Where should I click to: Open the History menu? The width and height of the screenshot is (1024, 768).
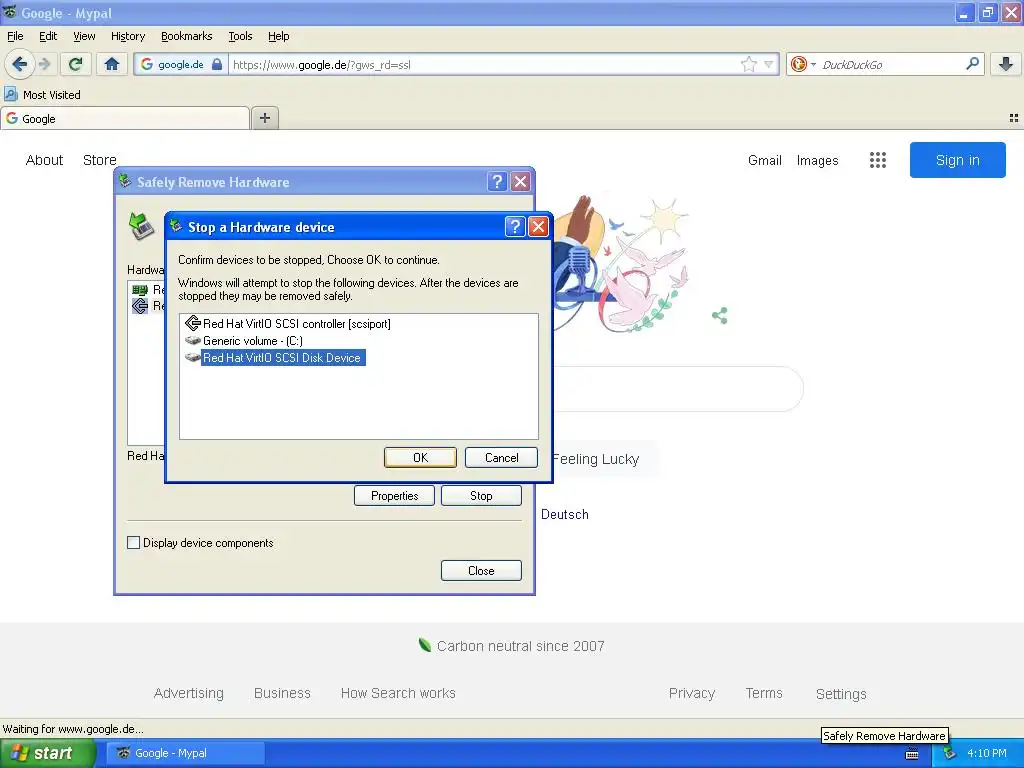tap(127, 36)
